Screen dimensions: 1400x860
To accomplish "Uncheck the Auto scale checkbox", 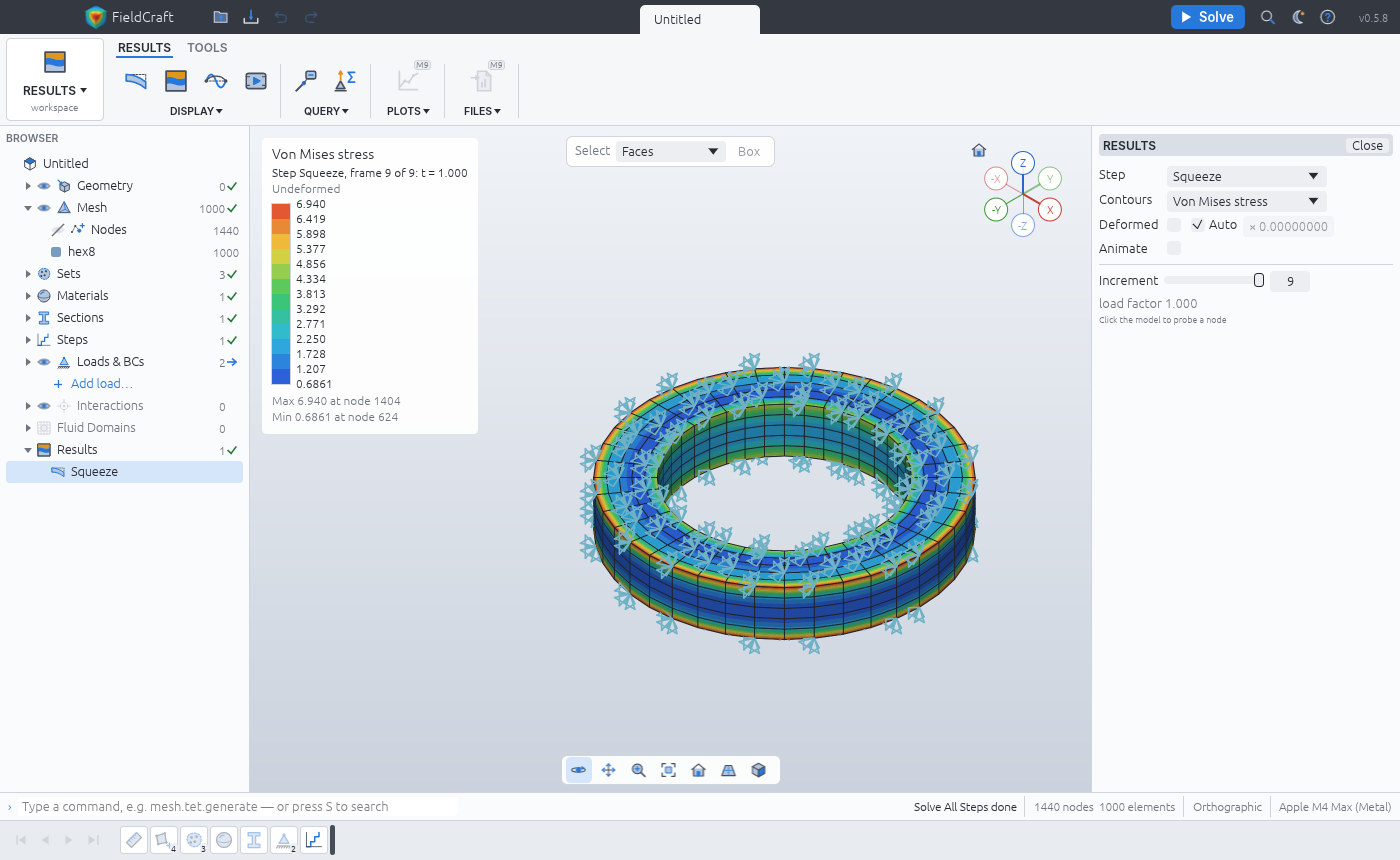I will (x=1198, y=225).
